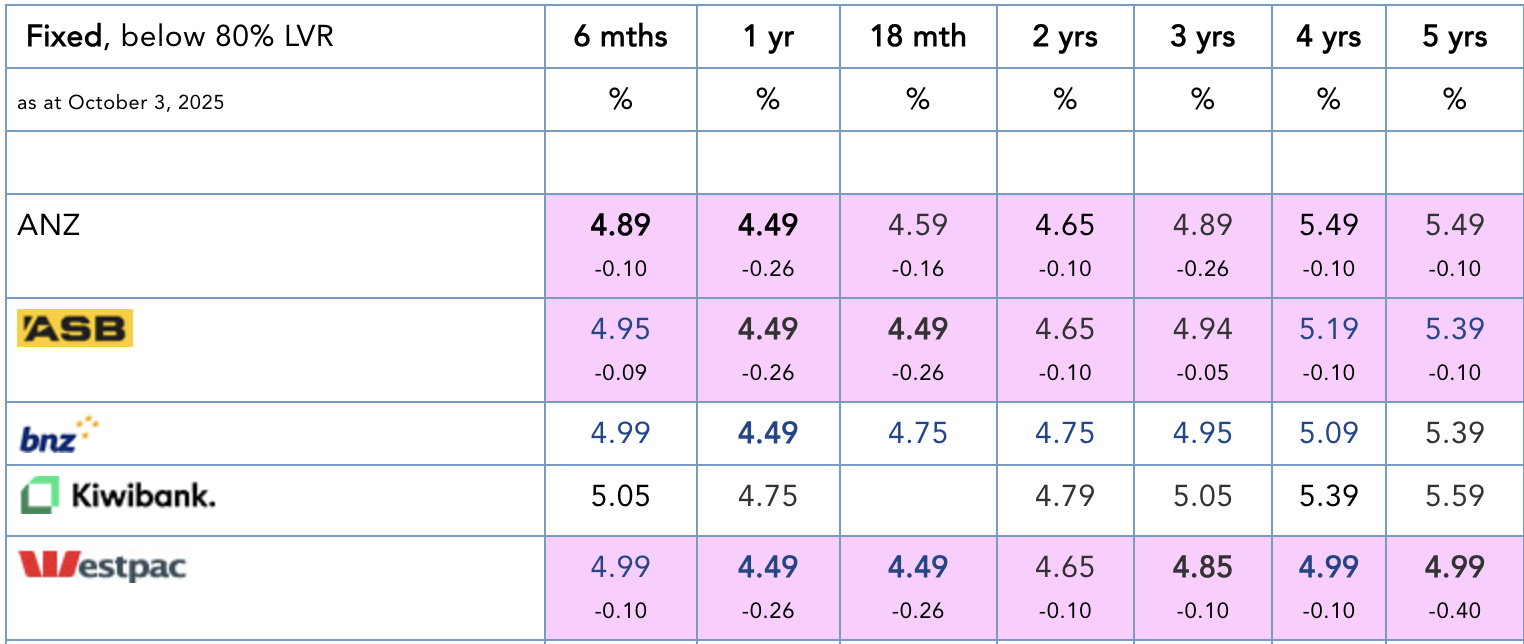The width and height of the screenshot is (1524, 644).
Task: Click the 1 yr column header
Action: click(x=767, y=37)
